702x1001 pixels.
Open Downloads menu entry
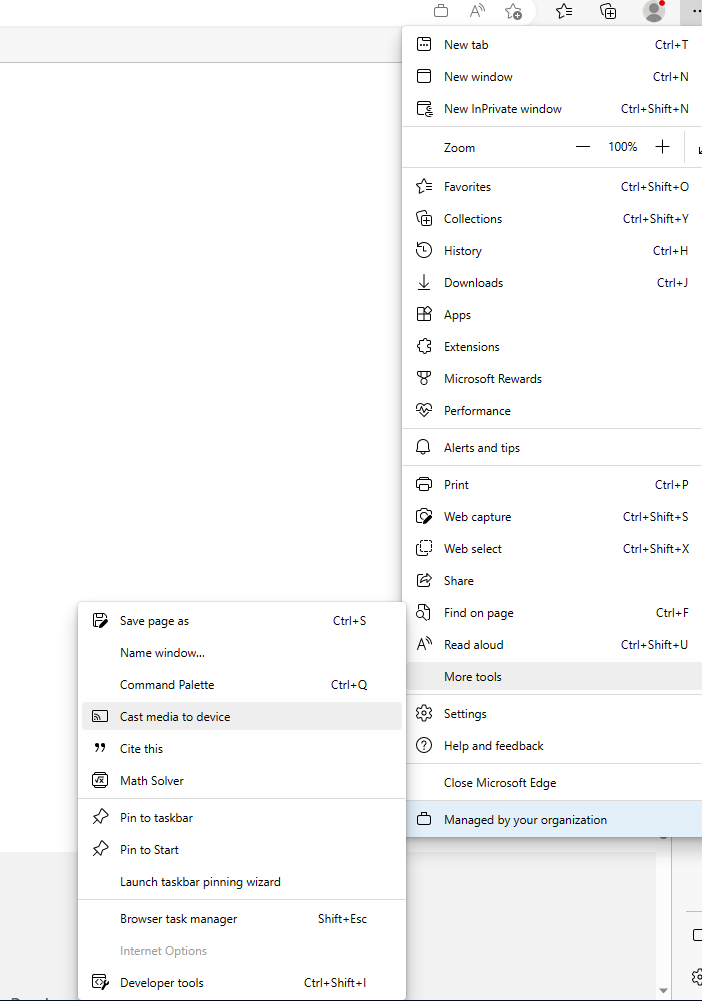coord(552,282)
